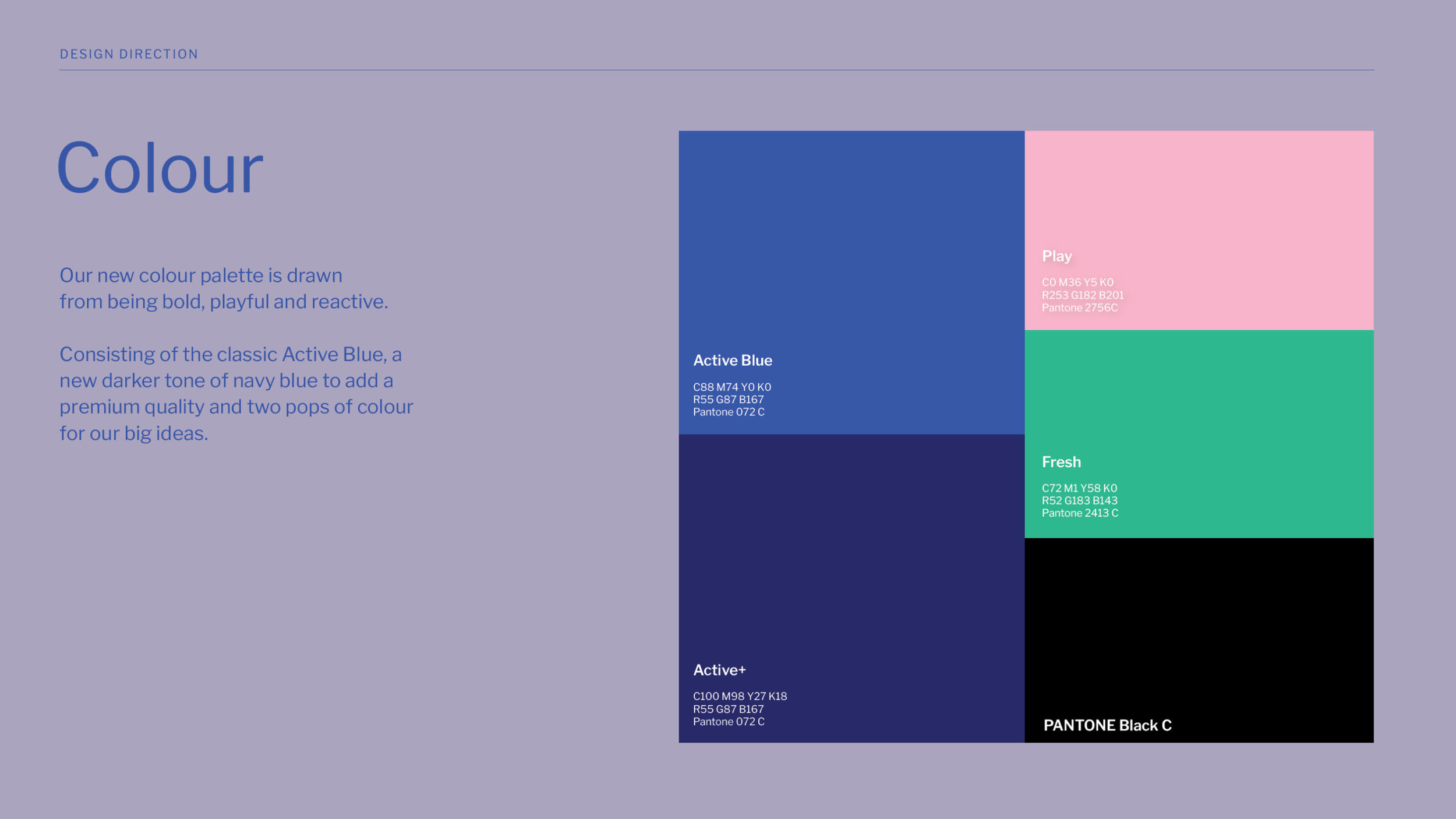Viewport: 1456px width, 819px height.
Task: Click the Active Blue label
Action: click(733, 361)
